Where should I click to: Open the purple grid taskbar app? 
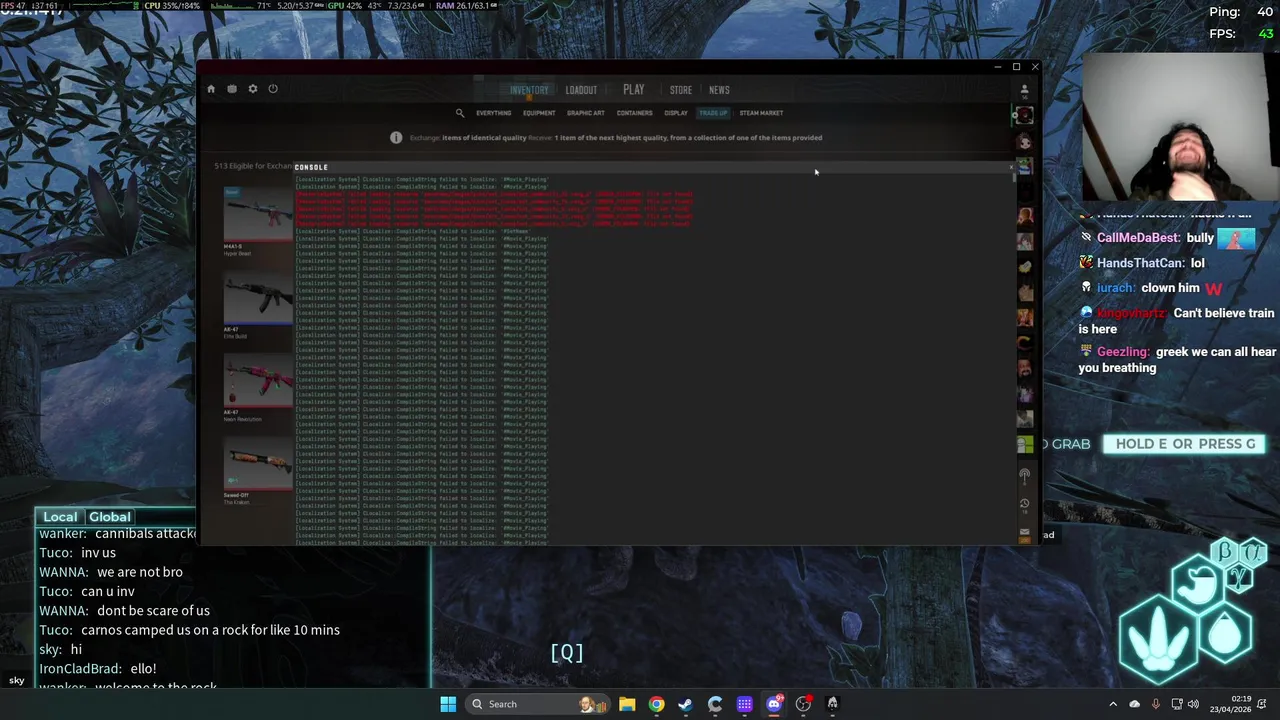745,704
